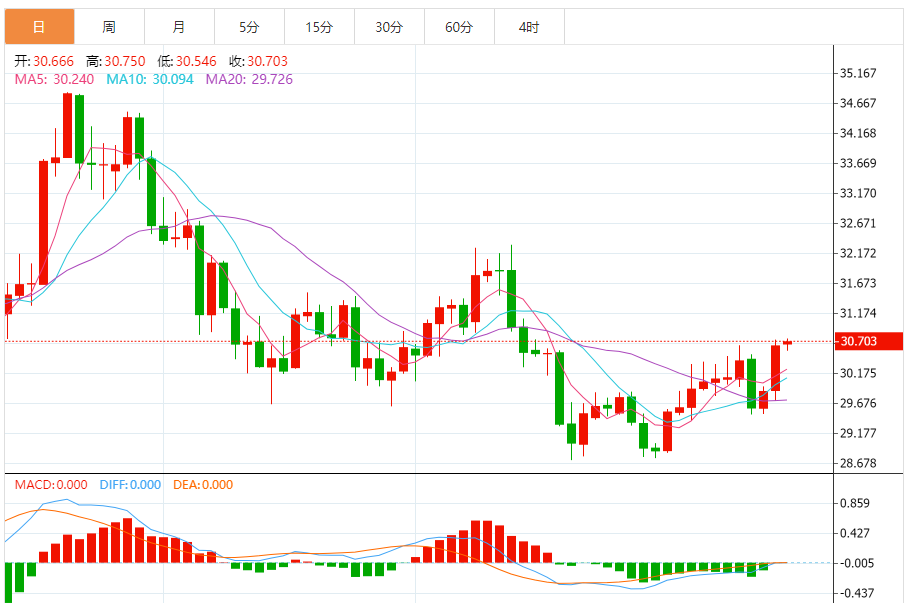Click the MA20: 29.726 legend label
908x603 pixels.
(x=250, y=79)
